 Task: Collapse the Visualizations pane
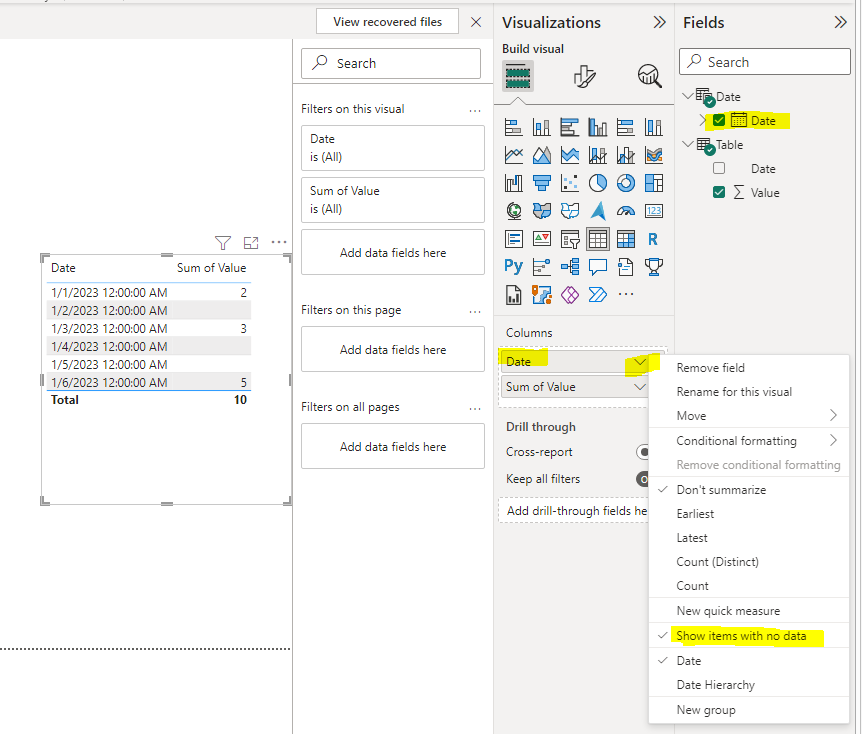coord(659,22)
